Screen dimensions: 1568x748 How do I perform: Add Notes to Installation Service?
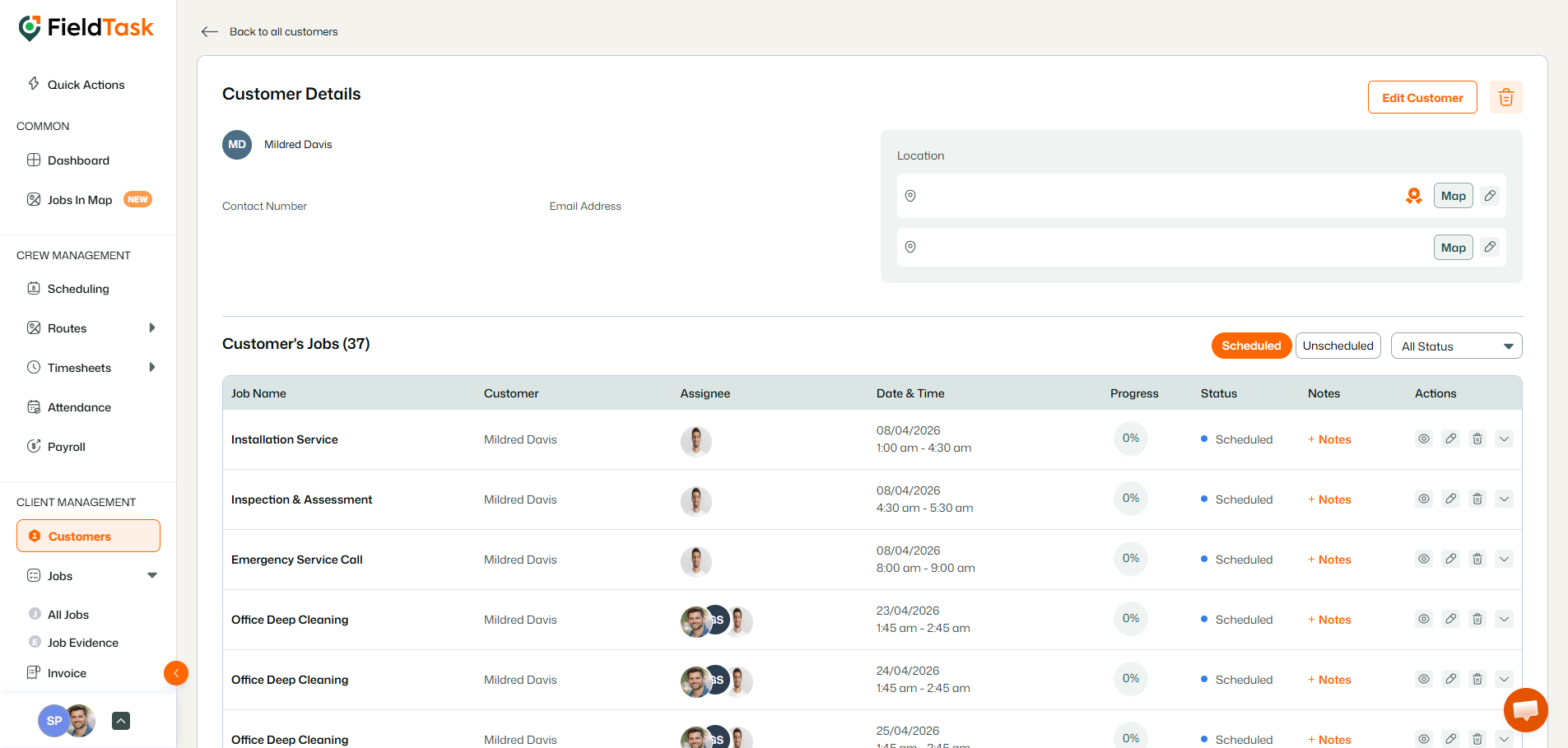coord(1329,439)
